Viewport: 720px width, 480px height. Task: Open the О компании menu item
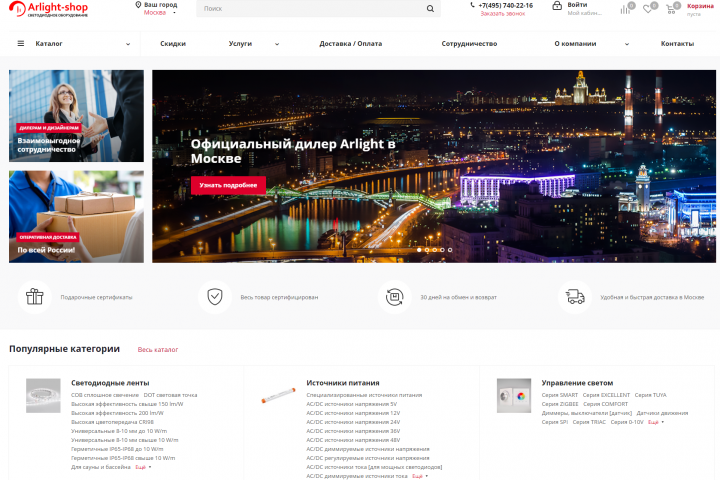pyautogui.click(x=575, y=44)
